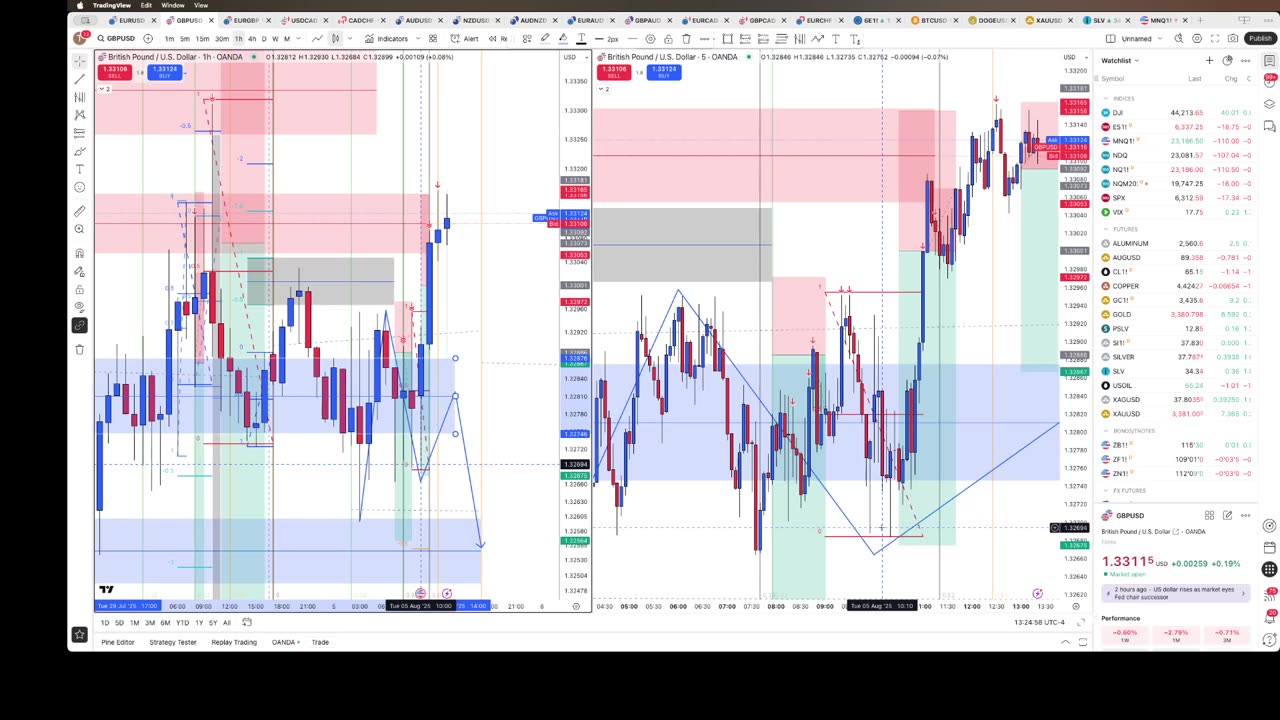Viewport: 1280px width, 720px height.
Task: Take a chart snapshot with camera icon
Action: pos(1233,39)
